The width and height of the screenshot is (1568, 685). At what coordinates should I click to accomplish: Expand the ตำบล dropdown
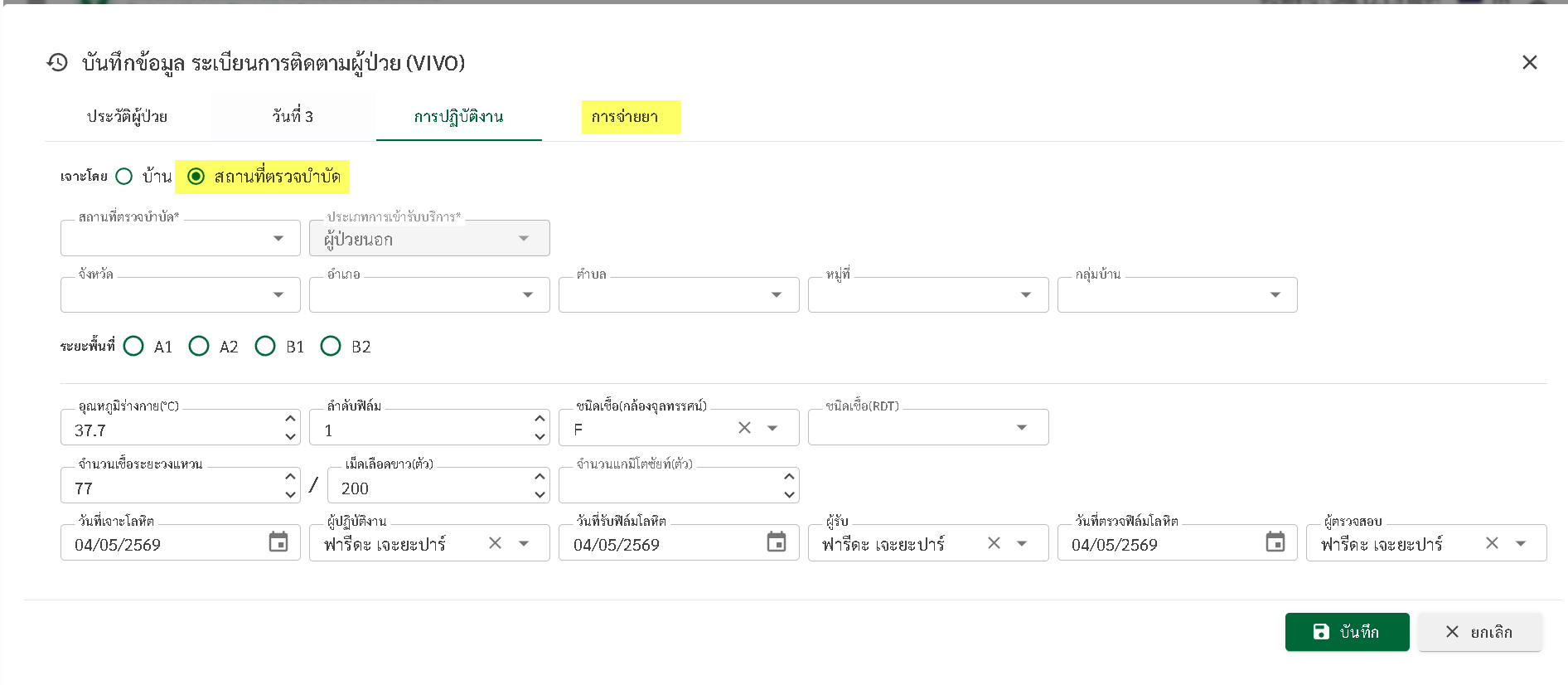[679, 294]
